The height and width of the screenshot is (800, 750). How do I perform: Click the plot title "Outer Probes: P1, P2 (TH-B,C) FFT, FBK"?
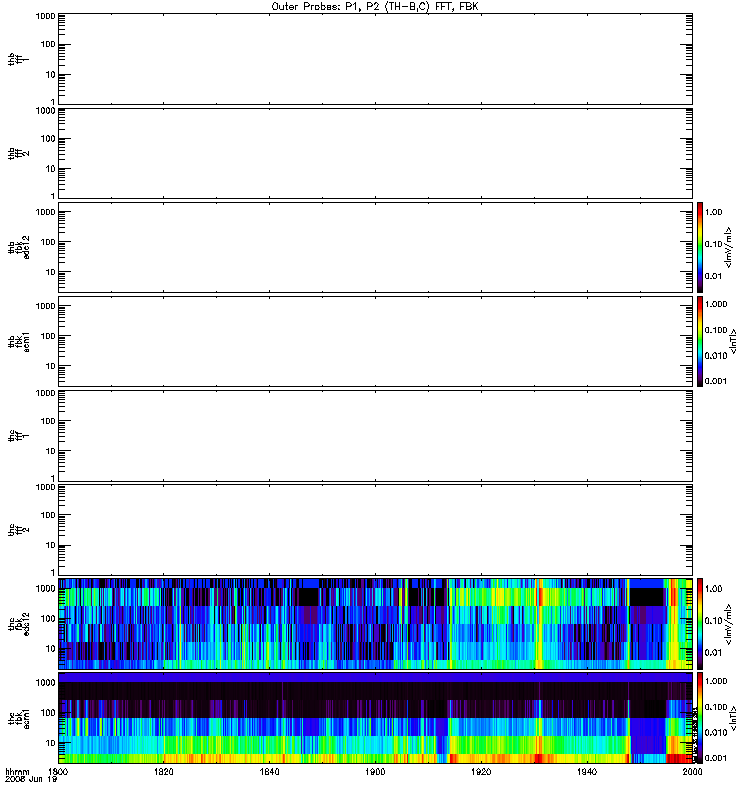[x=375, y=7]
